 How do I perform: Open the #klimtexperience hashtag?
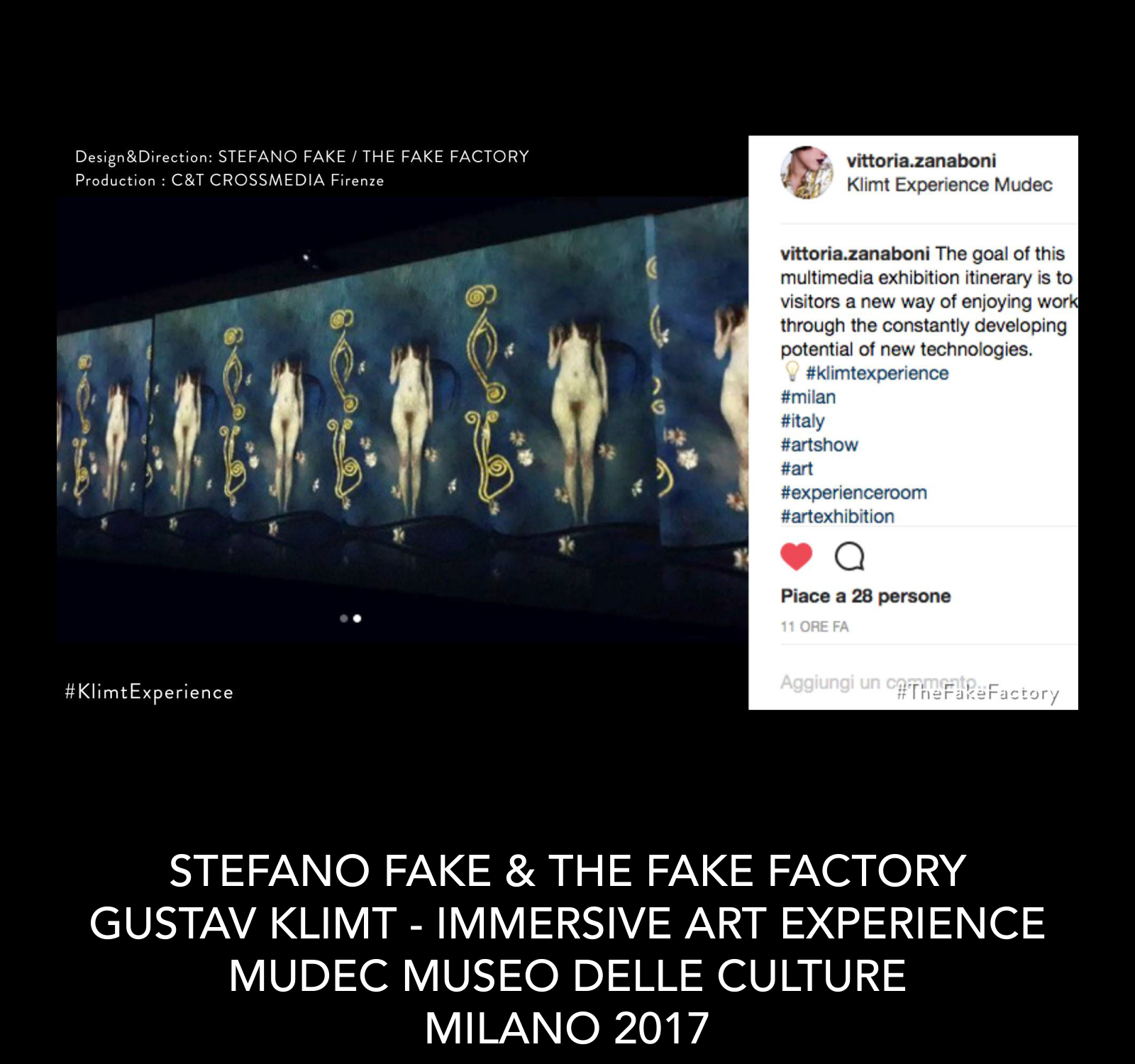pos(877,373)
